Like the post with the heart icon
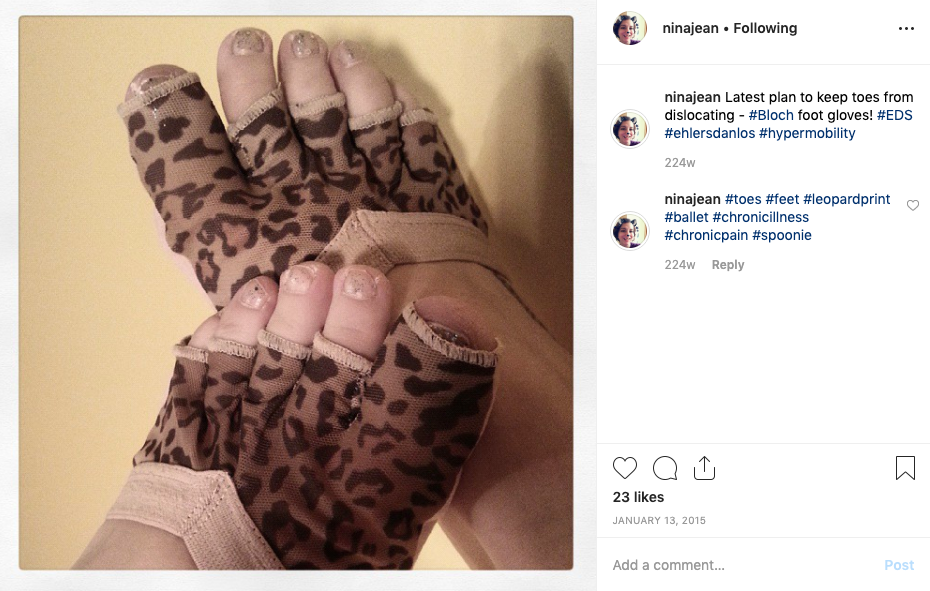Image resolution: width=930 pixels, height=591 pixels. coord(625,468)
